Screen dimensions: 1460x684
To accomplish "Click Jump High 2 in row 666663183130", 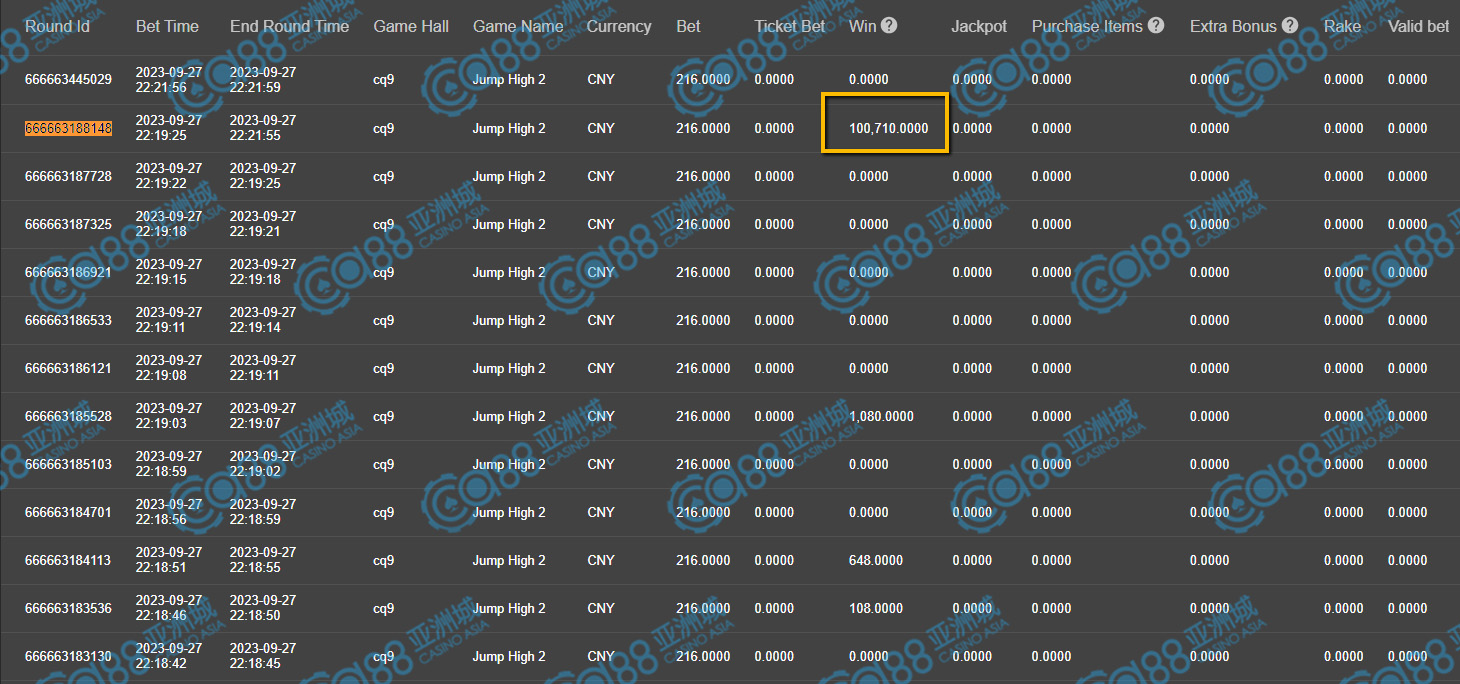I will [x=509, y=656].
